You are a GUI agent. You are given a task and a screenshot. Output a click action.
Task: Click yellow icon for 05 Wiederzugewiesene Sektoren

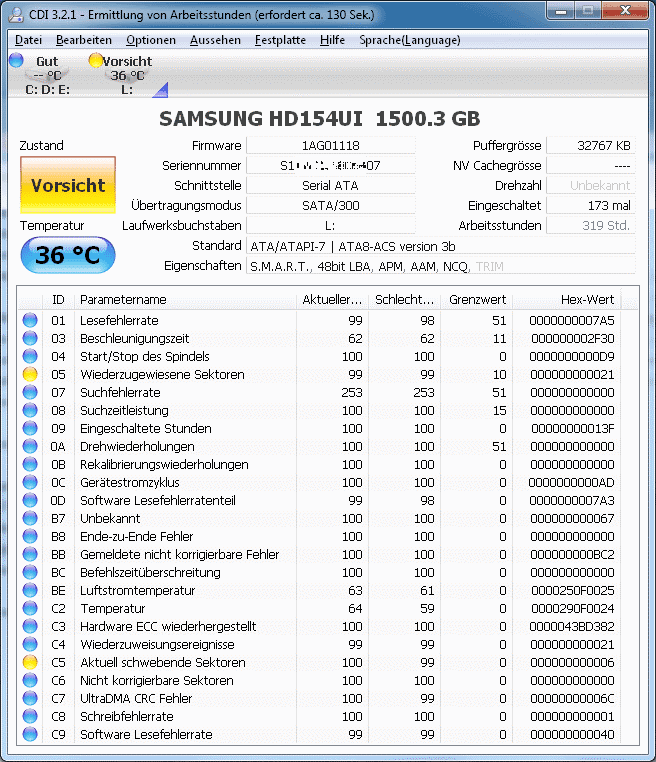pyautogui.click(x=30, y=374)
